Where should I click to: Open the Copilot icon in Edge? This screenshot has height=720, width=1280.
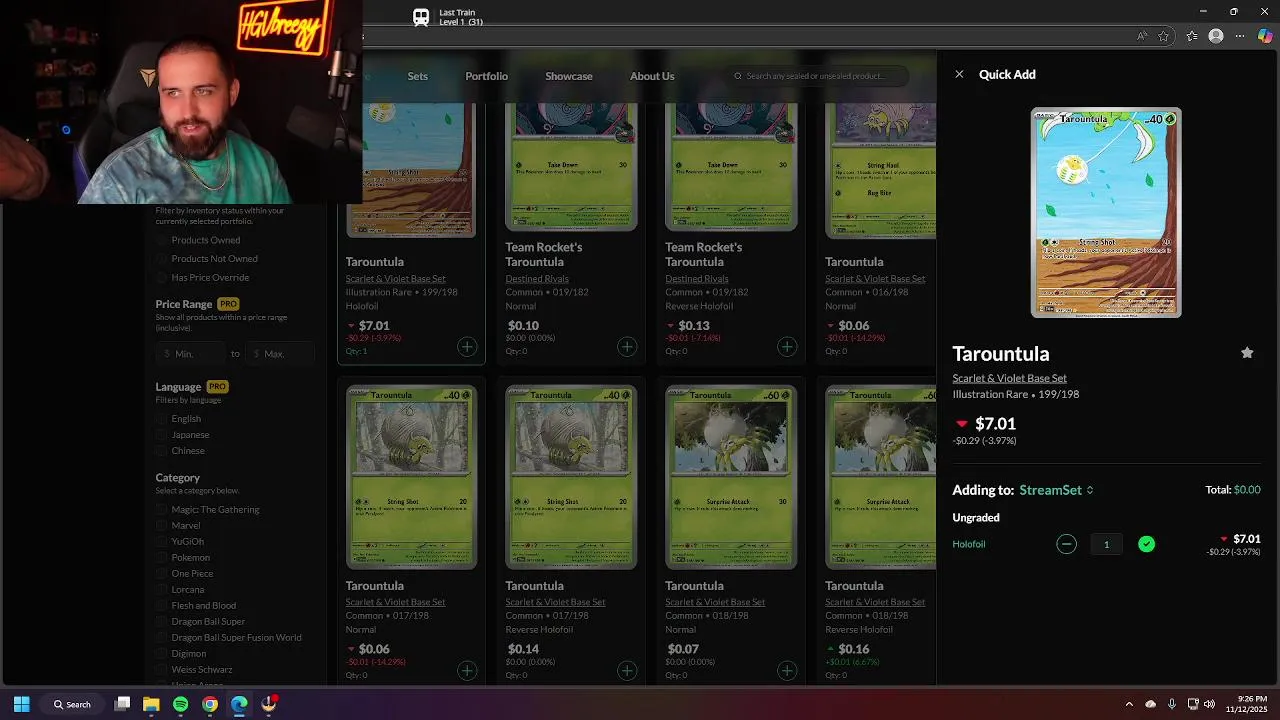[x=1266, y=36]
